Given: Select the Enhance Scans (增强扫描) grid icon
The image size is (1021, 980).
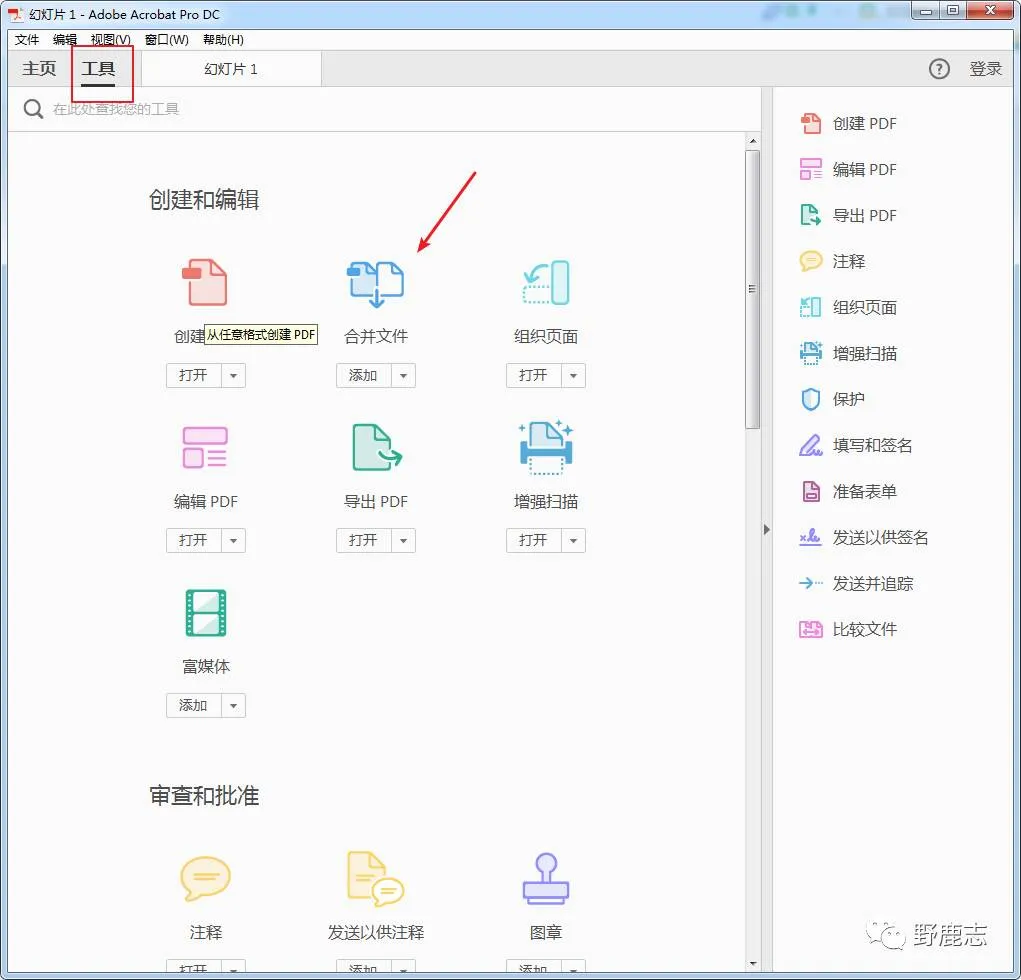Looking at the screenshot, I should pos(546,447).
